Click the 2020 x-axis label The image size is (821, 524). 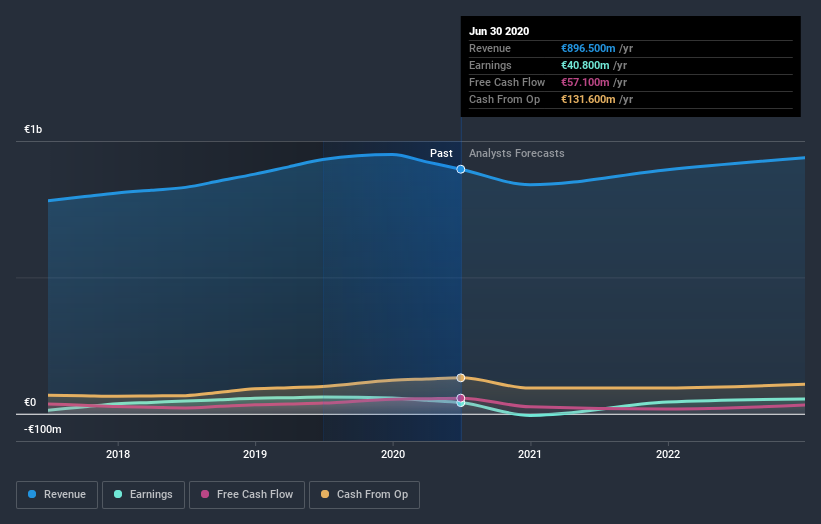coord(393,454)
